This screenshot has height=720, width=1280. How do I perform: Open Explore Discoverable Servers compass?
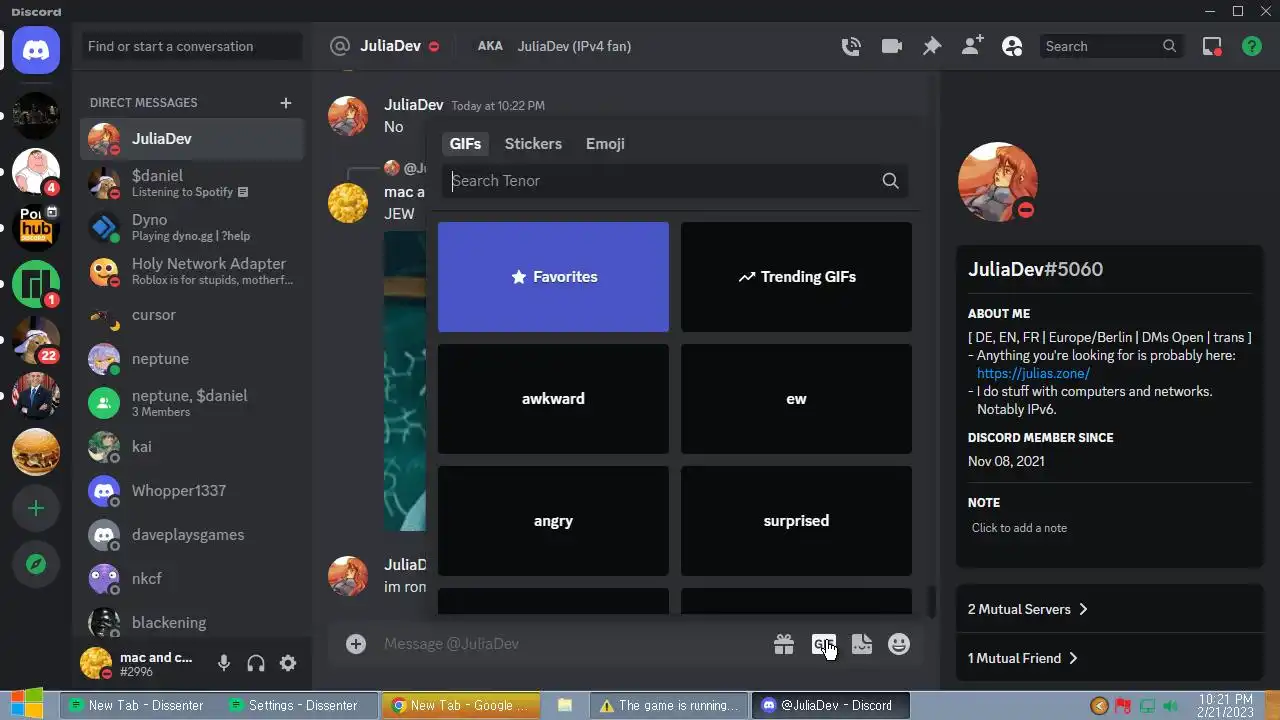[36, 565]
